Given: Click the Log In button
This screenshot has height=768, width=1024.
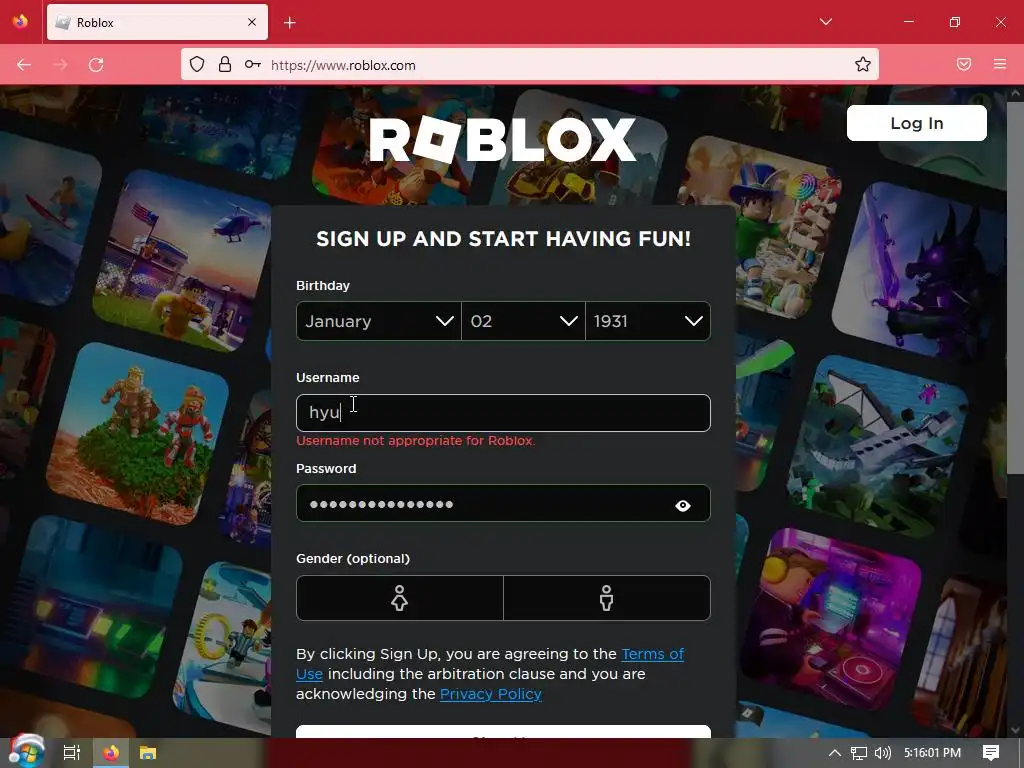Looking at the screenshot, I should [916, 123].
